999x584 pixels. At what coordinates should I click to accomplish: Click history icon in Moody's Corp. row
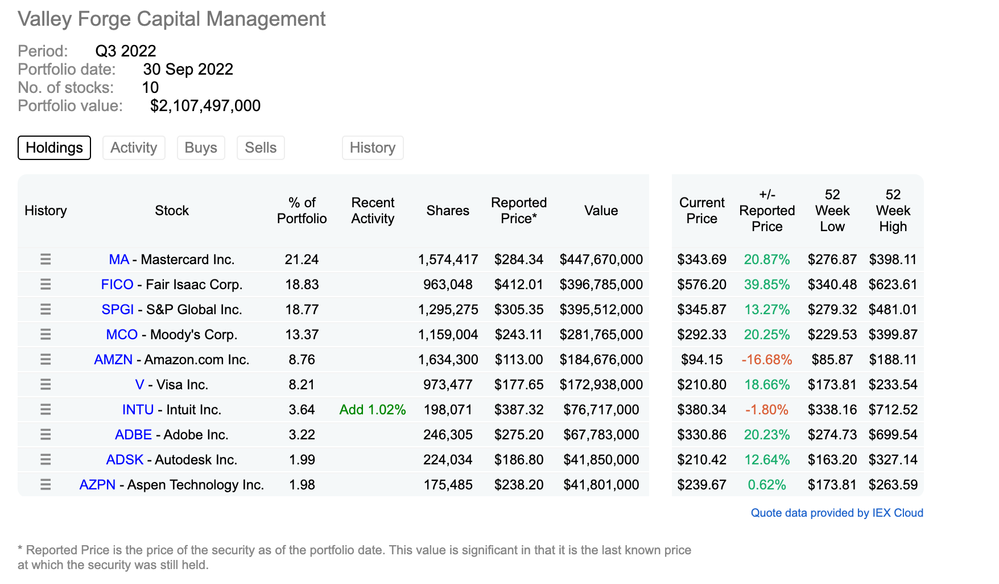click(45, 334)
